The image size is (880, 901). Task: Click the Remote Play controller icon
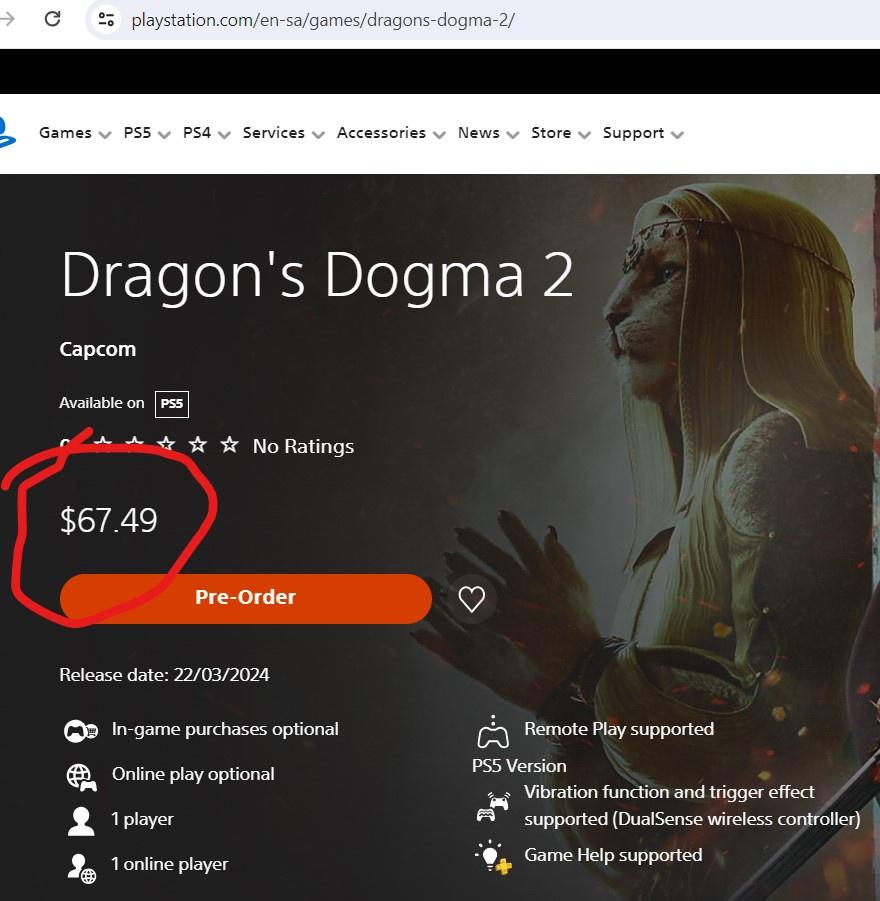click(x=493, y=731)
